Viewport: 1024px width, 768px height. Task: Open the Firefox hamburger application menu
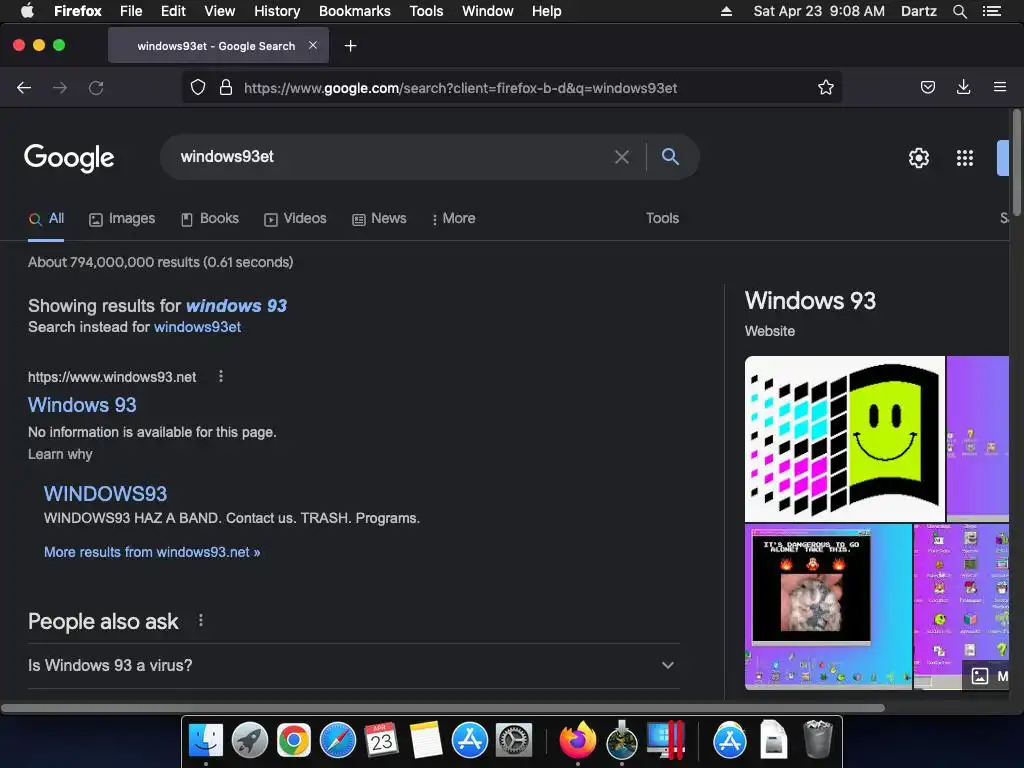click(999, 87)
